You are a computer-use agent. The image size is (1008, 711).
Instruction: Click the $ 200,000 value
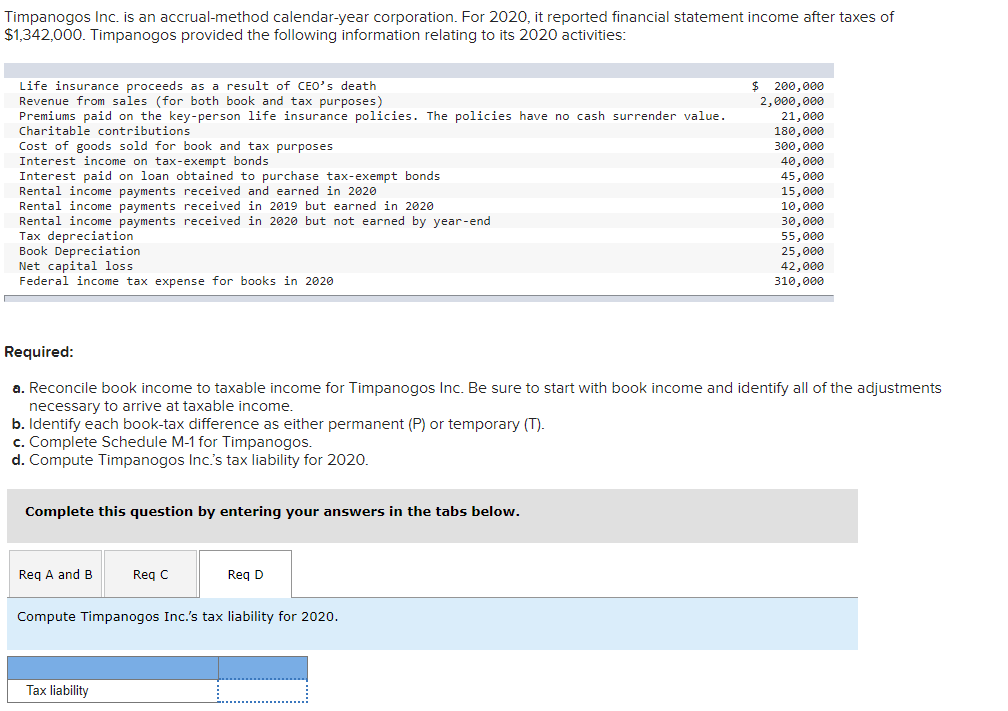click(788, 86)
